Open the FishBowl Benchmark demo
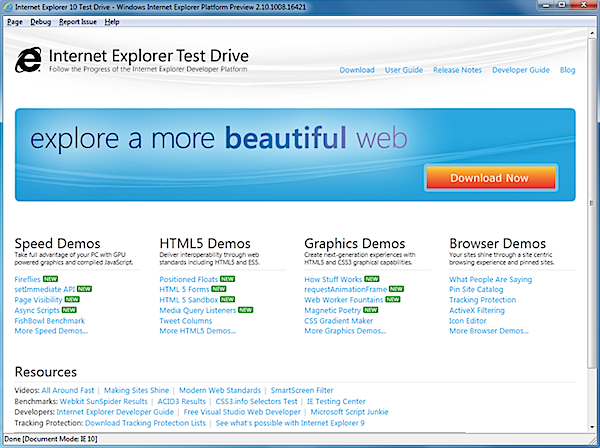 pos(50,320)
